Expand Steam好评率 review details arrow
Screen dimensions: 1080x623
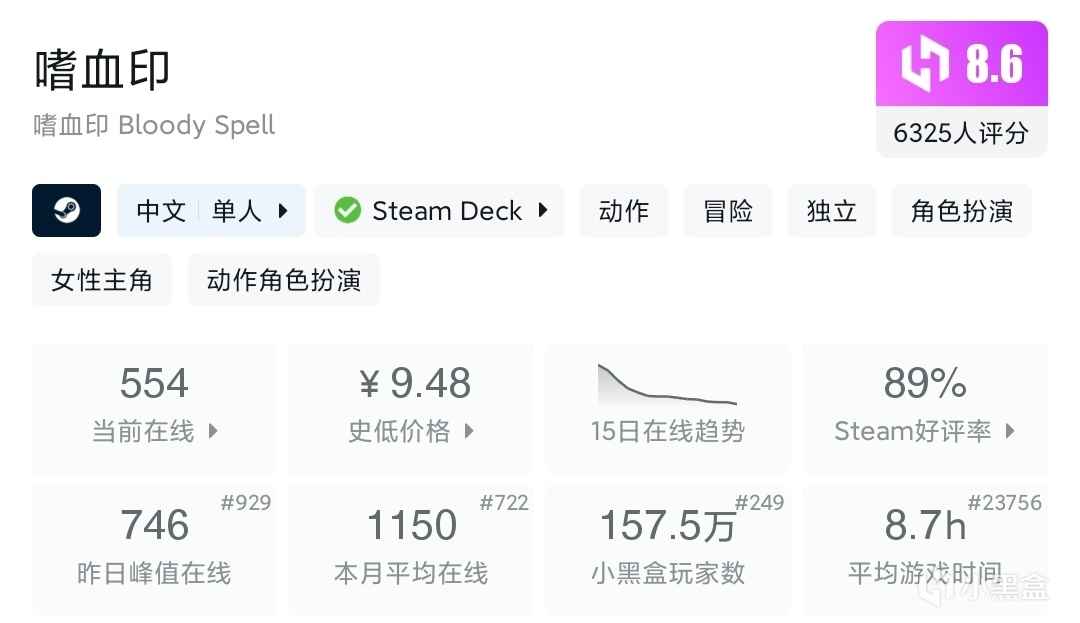pos(1010,432)
